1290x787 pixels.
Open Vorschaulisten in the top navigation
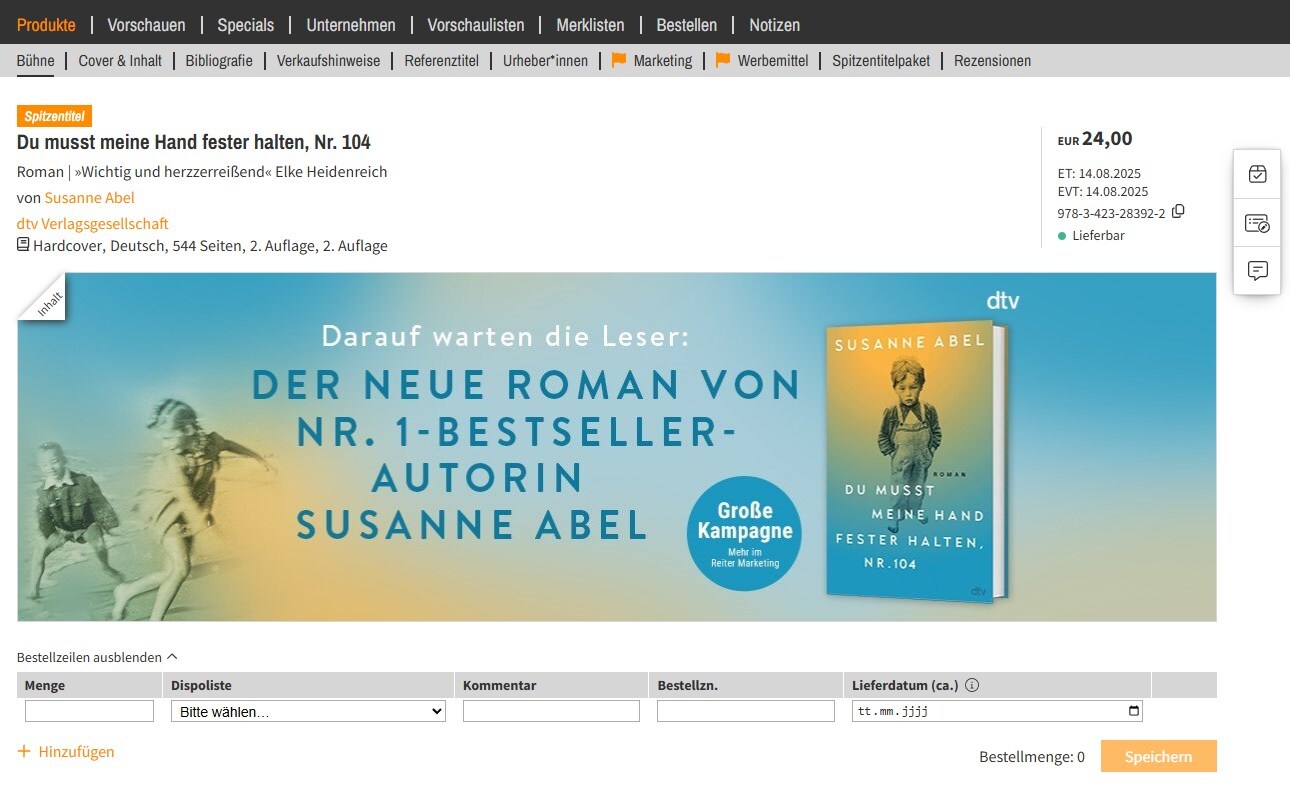tap(476, 25)
